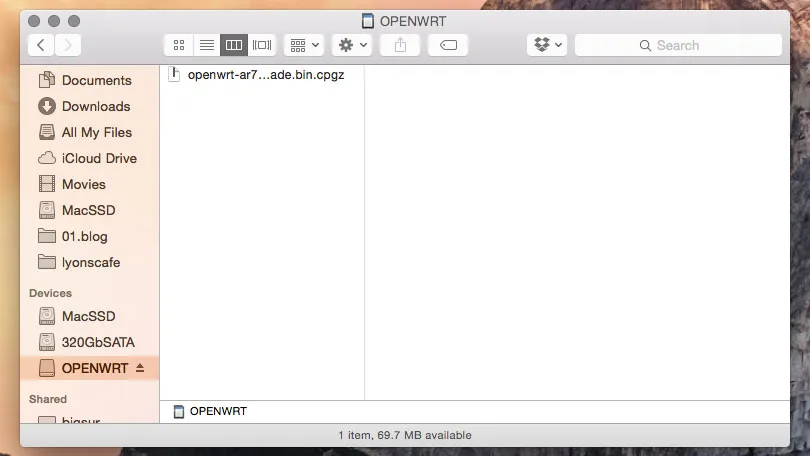The height and width of the screenshot is (456, 810).
Task: Eject the OPENWRT volume
Action: pyautogui.click(x=140, y=368)
